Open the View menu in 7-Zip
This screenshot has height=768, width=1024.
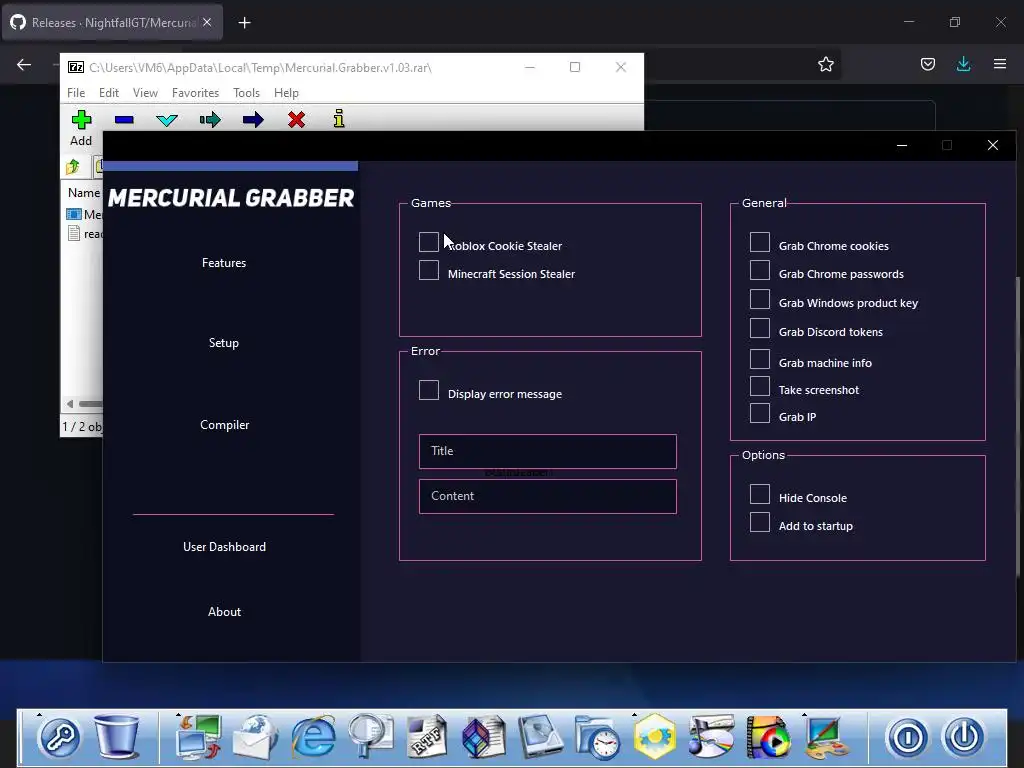145,93
